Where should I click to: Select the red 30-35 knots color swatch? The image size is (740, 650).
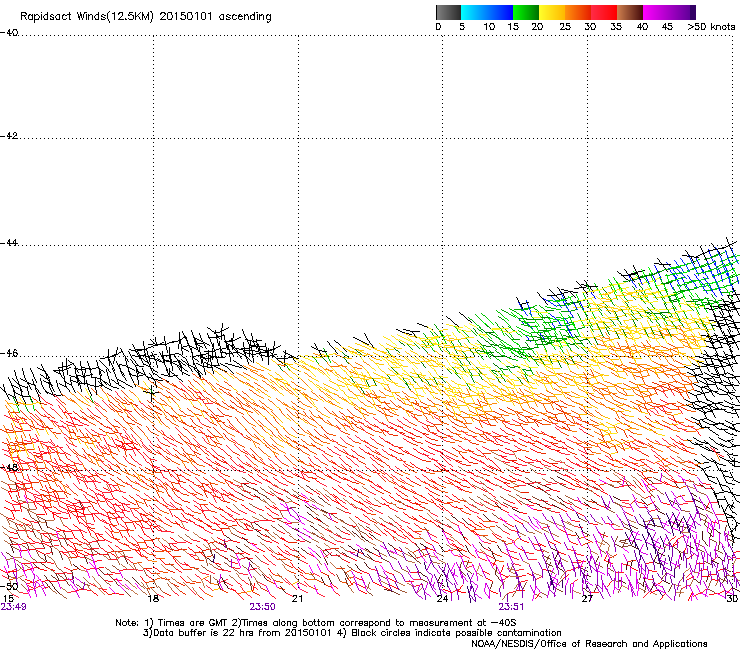tap(604, 12)
